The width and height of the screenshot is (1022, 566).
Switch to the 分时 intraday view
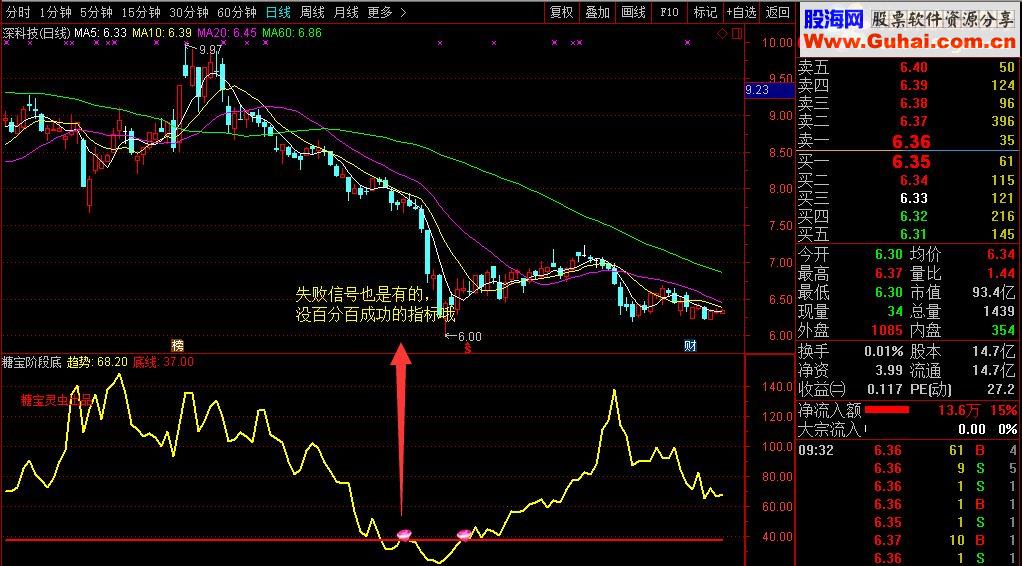[x=18, y=12]
